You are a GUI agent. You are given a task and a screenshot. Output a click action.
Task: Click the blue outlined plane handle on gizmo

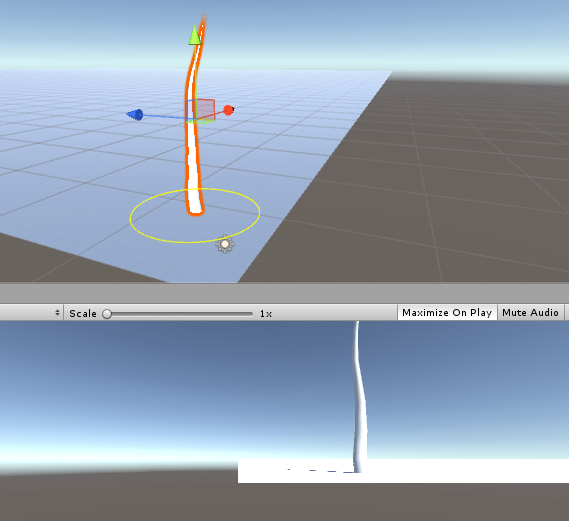point(191,109)
